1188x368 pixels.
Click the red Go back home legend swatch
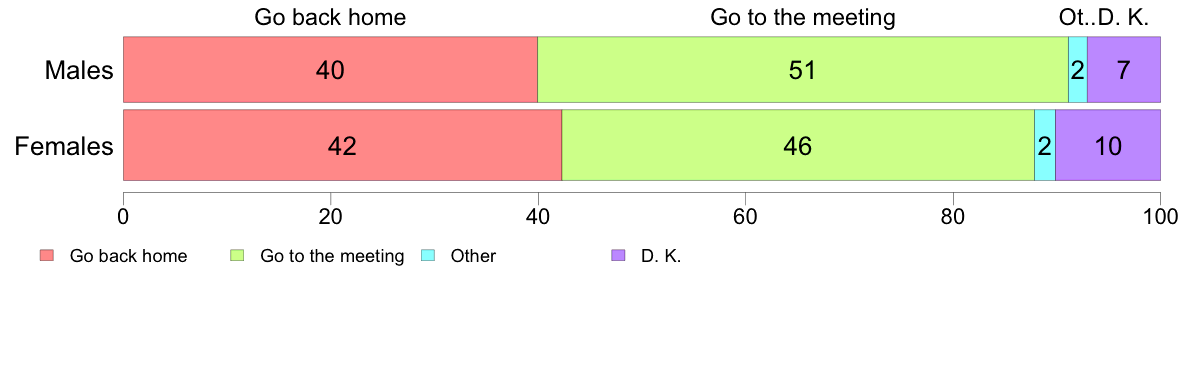(x=46, y=256)
